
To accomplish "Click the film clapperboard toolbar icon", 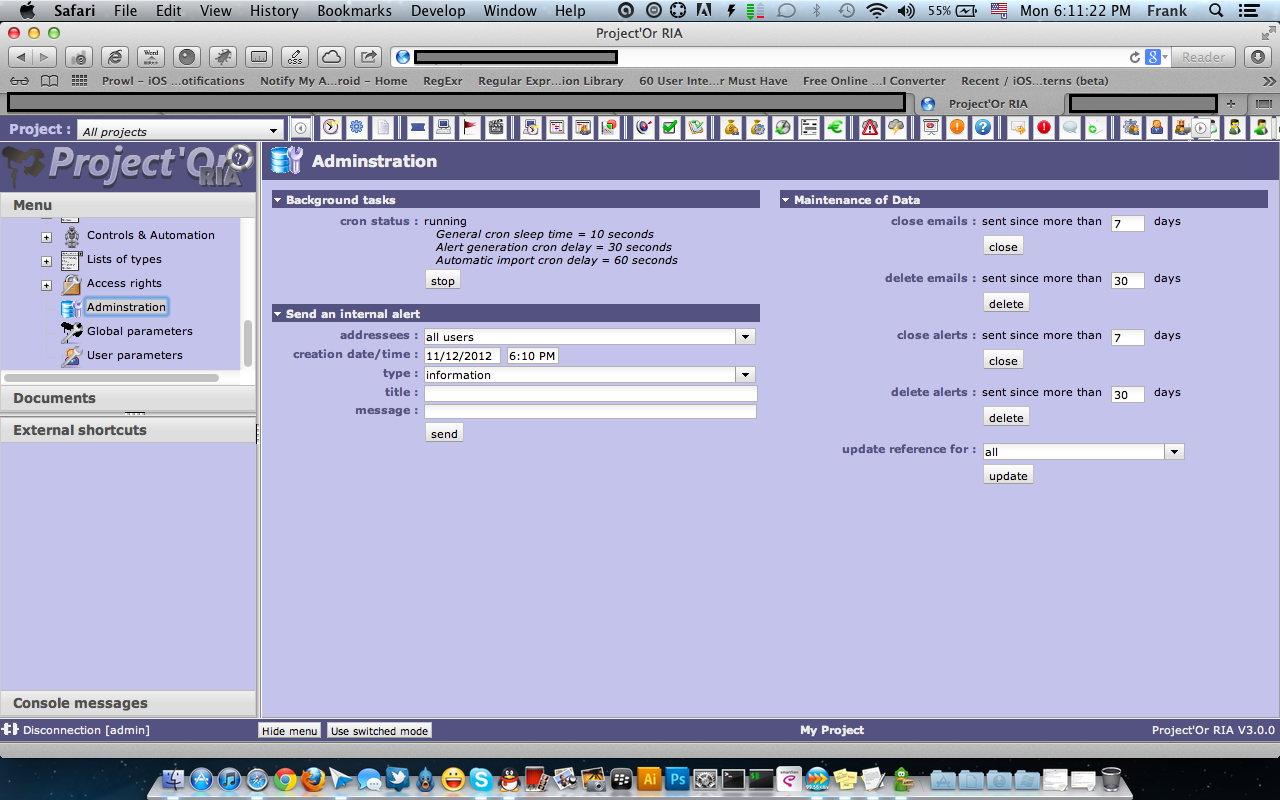I will click(x=496, y=128).
